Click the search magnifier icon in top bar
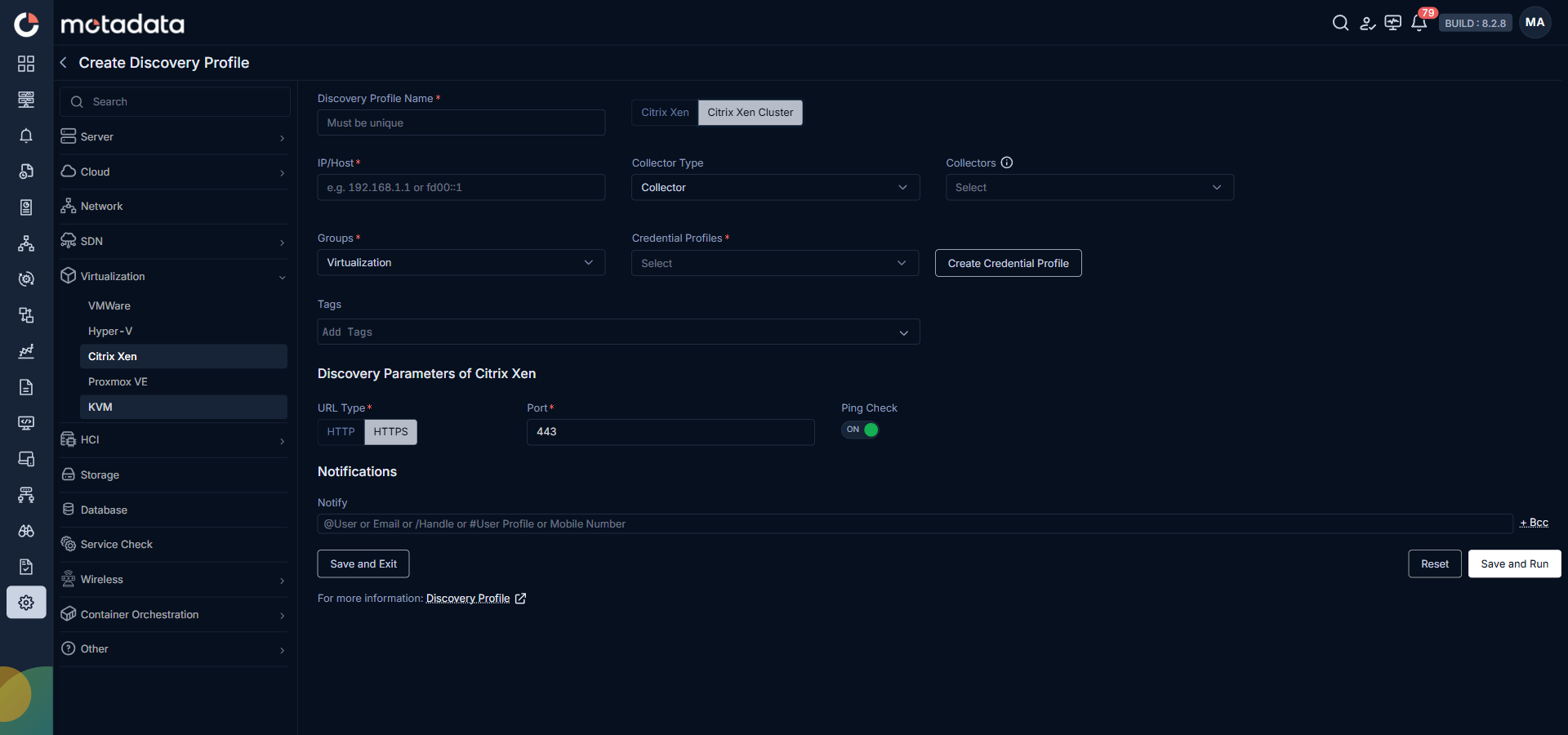The width and height of the screenshot is (1568, 735). pyautogui.click(x=1340, y=23)
